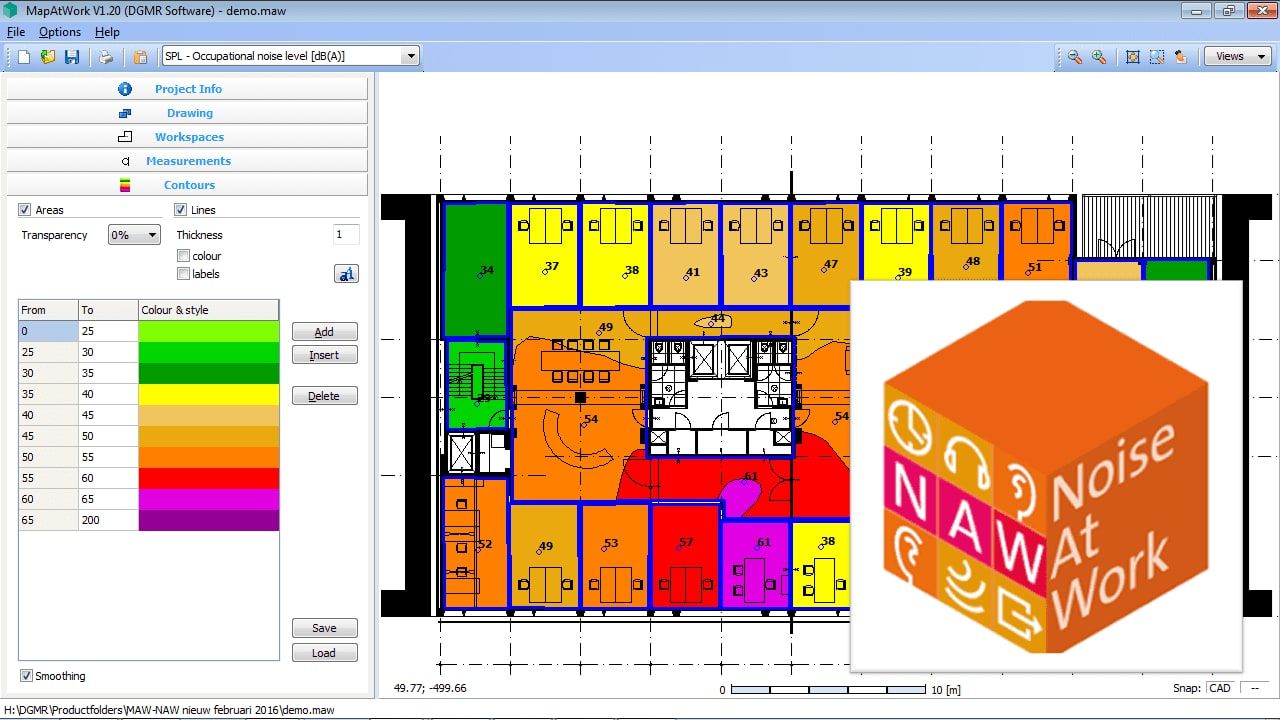Viewport: 1280px width, 720px height.
Task: Create a new file with the blank page icon
Action: [x=24, y=57]
